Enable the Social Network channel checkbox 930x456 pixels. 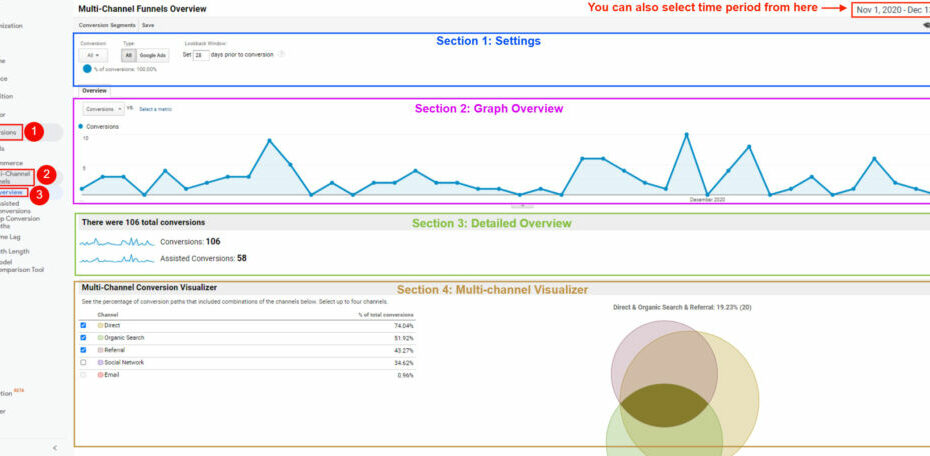click(83, 362)
